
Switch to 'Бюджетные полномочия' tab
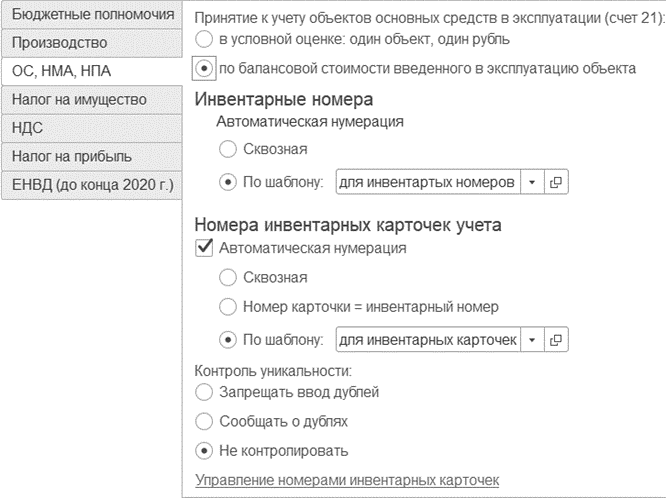92,14
